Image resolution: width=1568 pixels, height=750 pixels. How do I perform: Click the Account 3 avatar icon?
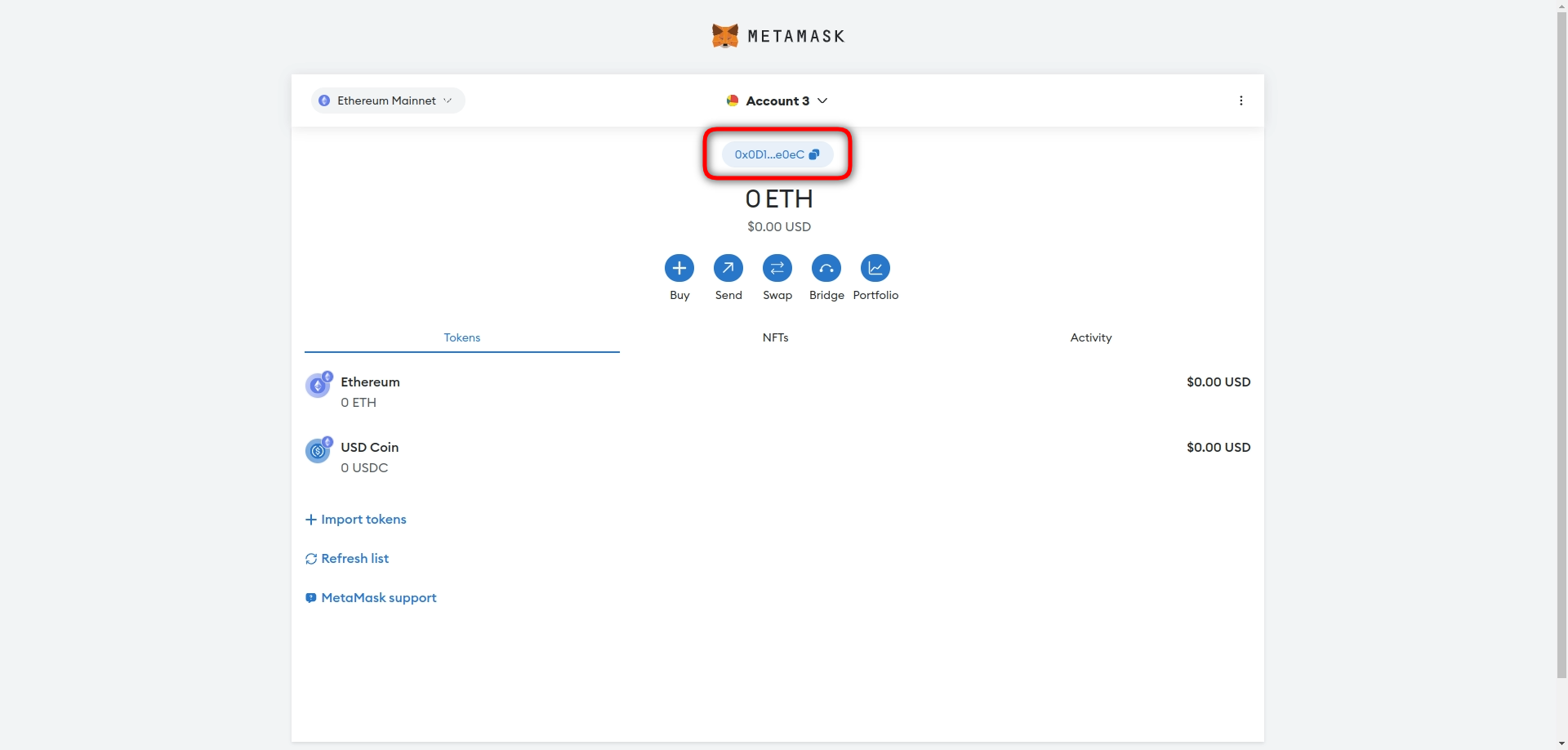coord(733,100)
